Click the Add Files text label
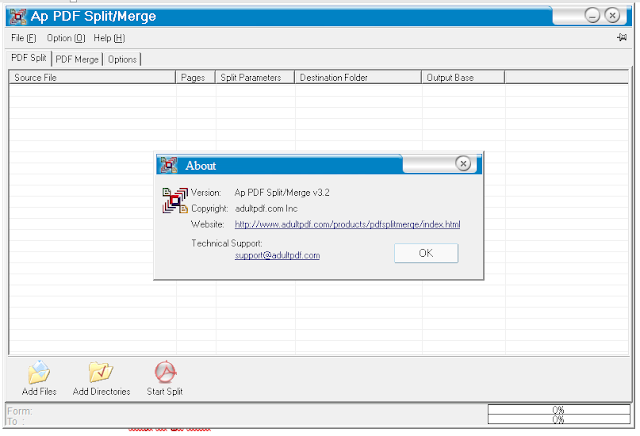 tap(39, 392)
